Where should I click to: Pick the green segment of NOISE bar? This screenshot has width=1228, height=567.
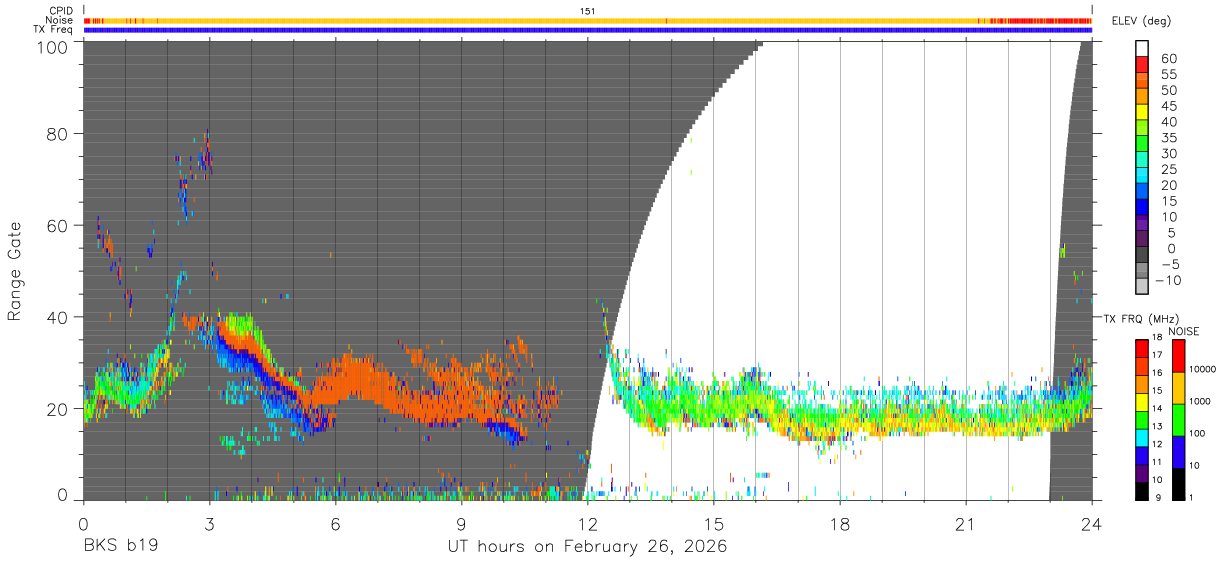pyautogui.click(x=1178, y=419)
